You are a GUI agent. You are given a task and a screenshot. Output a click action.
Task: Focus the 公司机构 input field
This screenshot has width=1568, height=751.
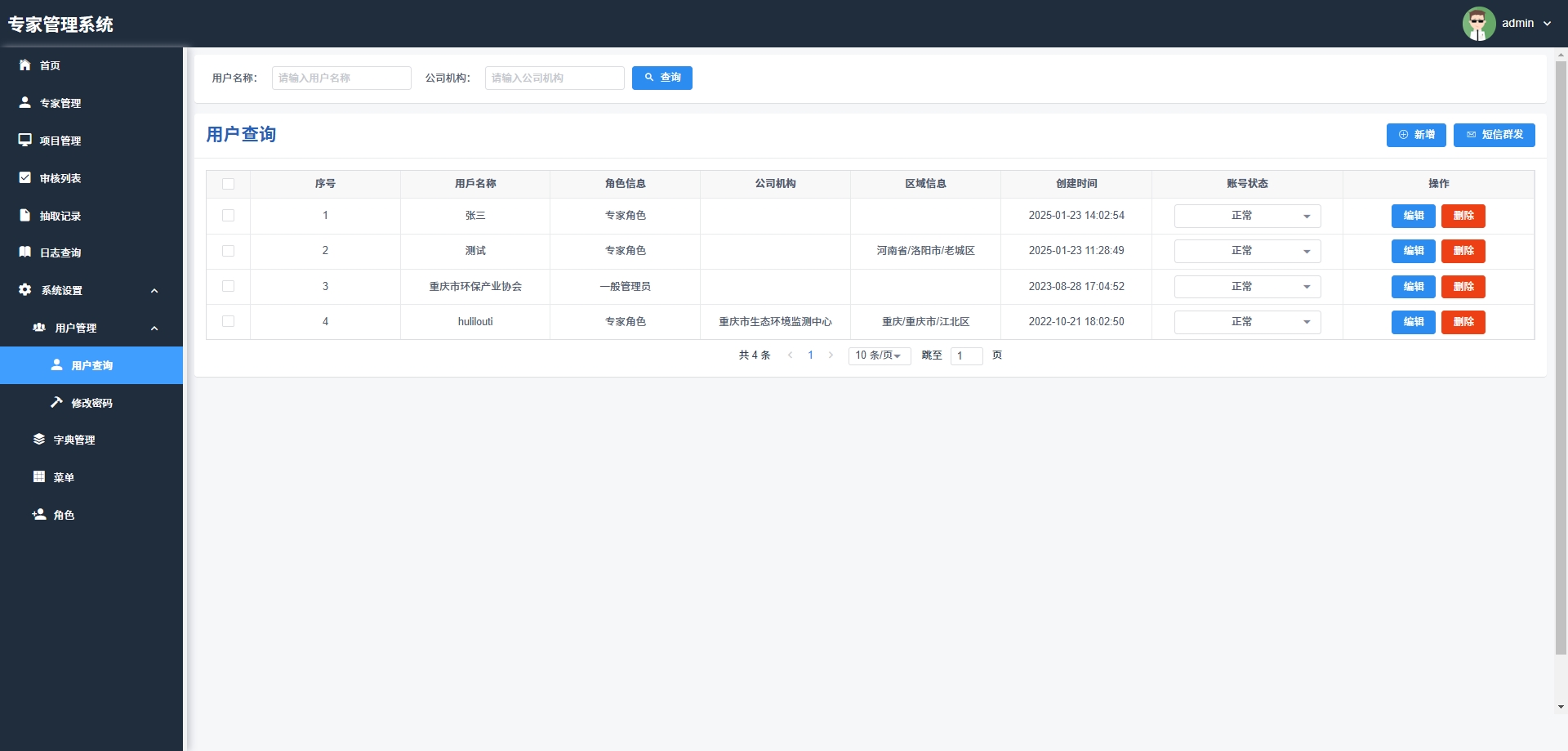(555, 78)
